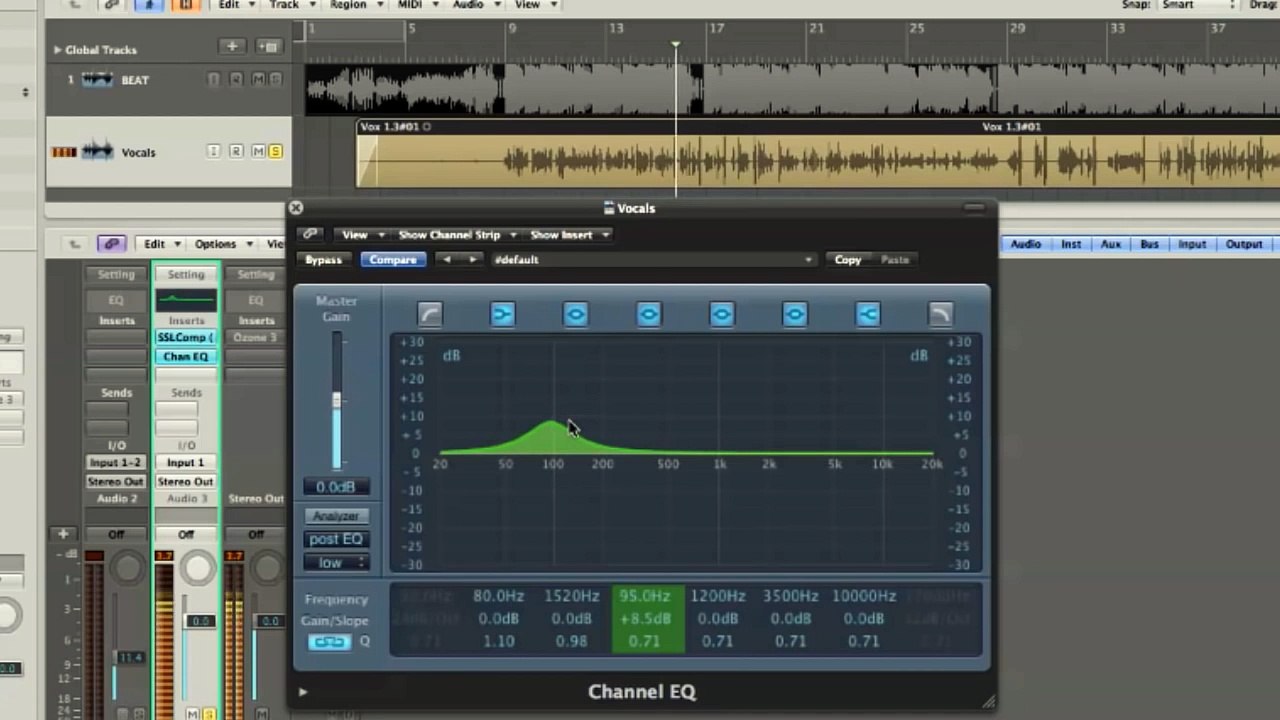The image size is (1280, 720).
Task: Click the 95.0Hz frequency value field
Action: click(x=645, y=596)
